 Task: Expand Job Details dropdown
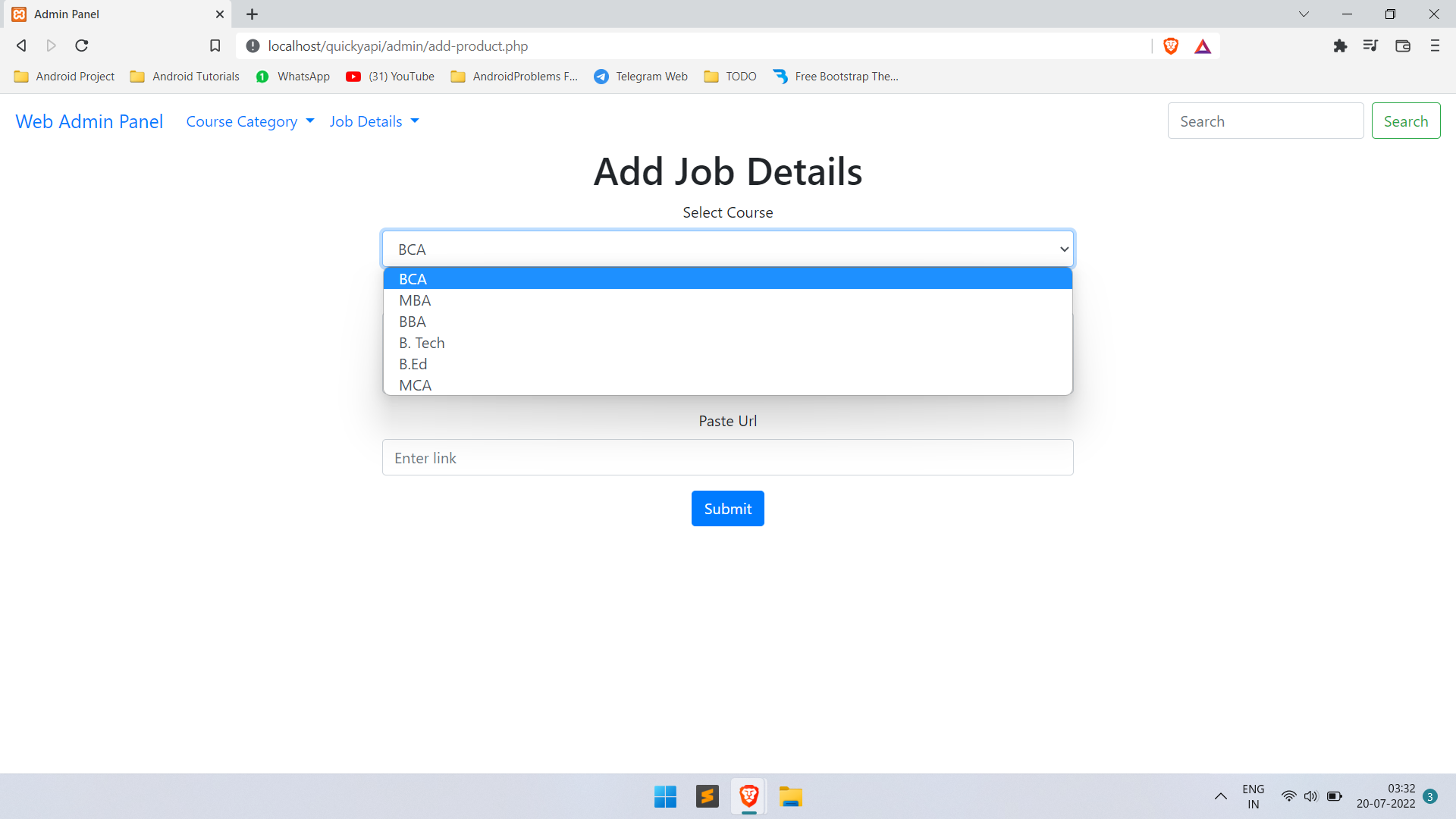point(374,121)
